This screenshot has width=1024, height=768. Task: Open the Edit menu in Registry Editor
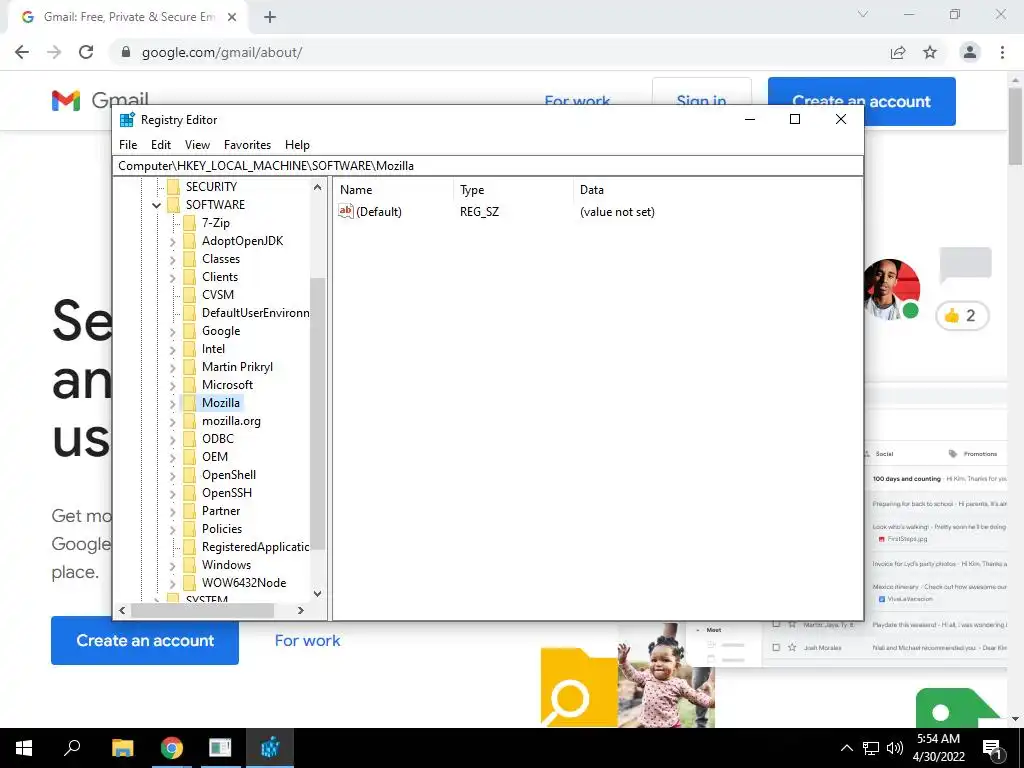pyautogui.click(x=161, y=145)
